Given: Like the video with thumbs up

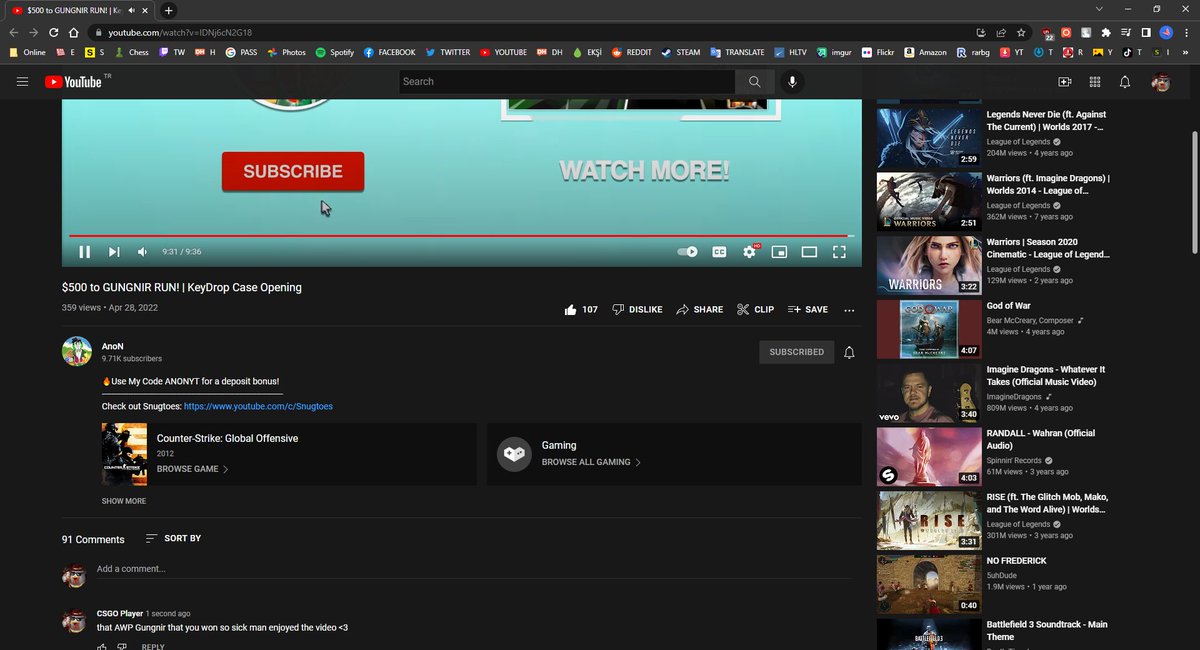Looking at the screenshot, I should pos(581,310).
